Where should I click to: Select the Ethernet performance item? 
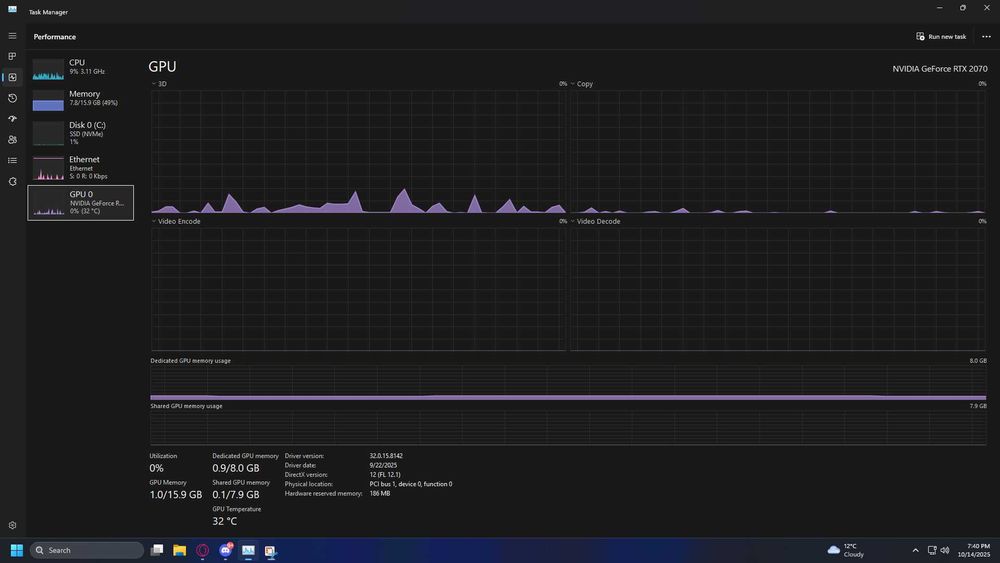(80, 167)
